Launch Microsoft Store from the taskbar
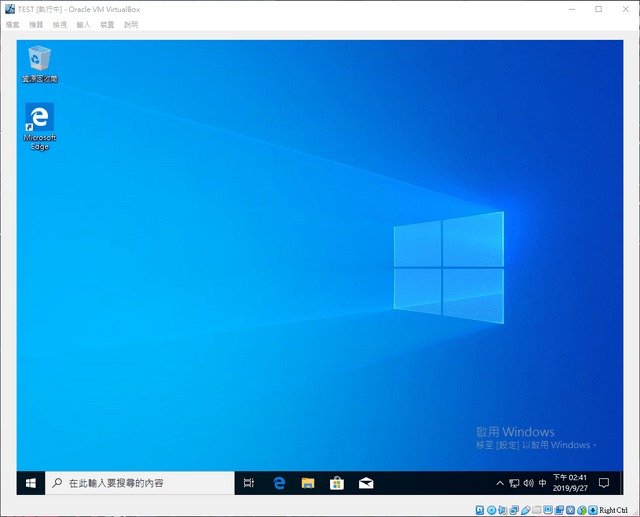 (337, 483)
